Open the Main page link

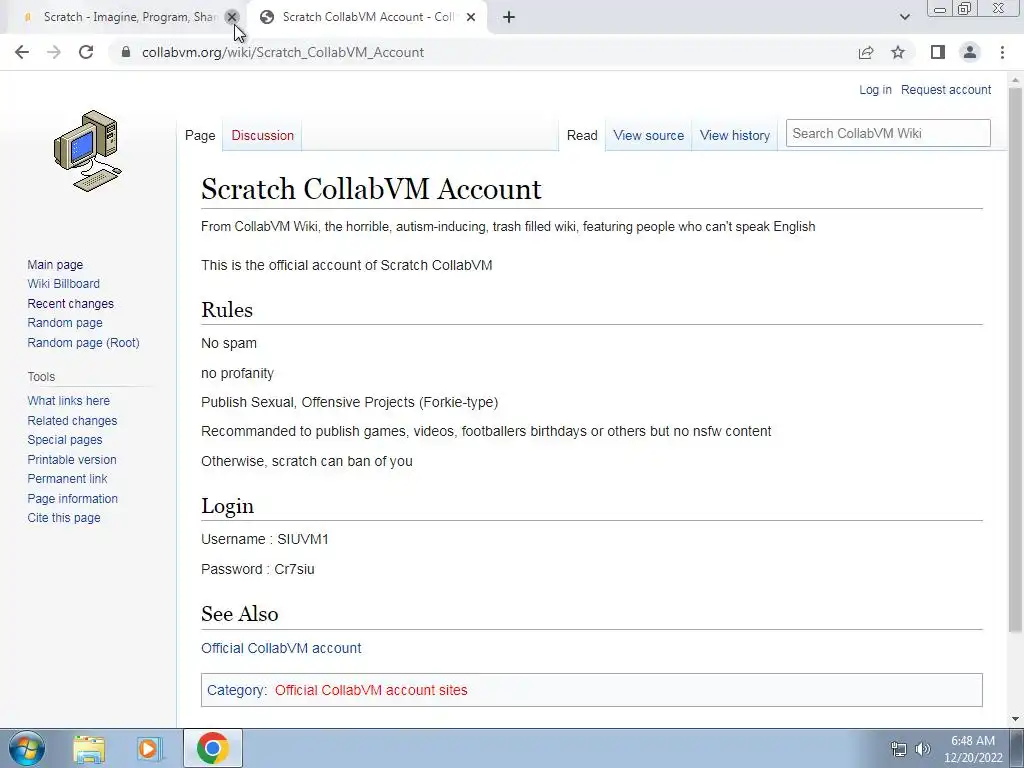pyautogui.click(x=55, y=264)
